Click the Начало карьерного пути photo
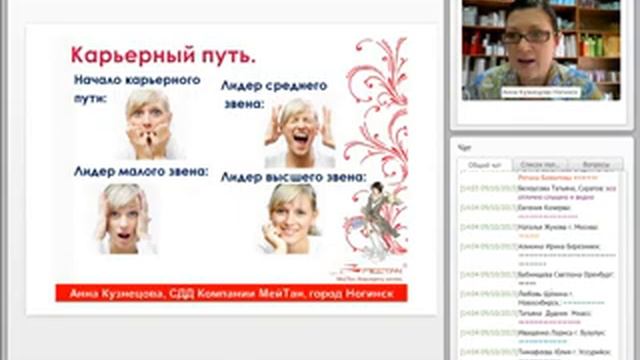The height and width of the screenshot is (360, 640). (x=149, y=124)
